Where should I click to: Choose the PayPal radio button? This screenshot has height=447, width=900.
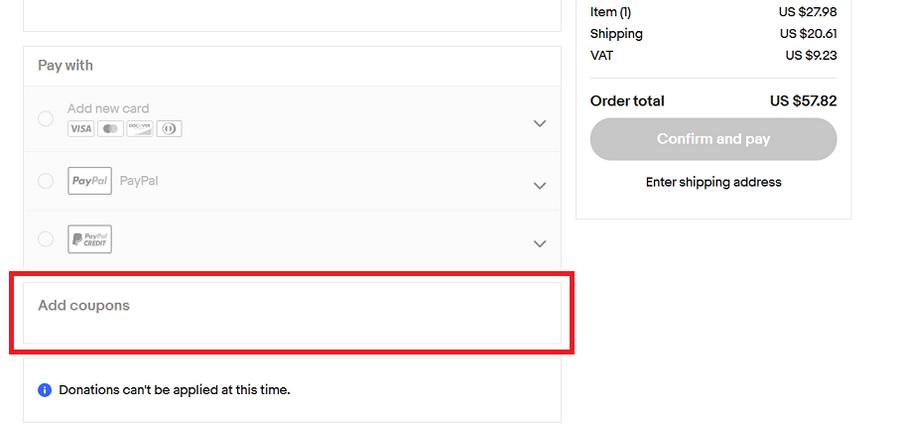[46, 181]
